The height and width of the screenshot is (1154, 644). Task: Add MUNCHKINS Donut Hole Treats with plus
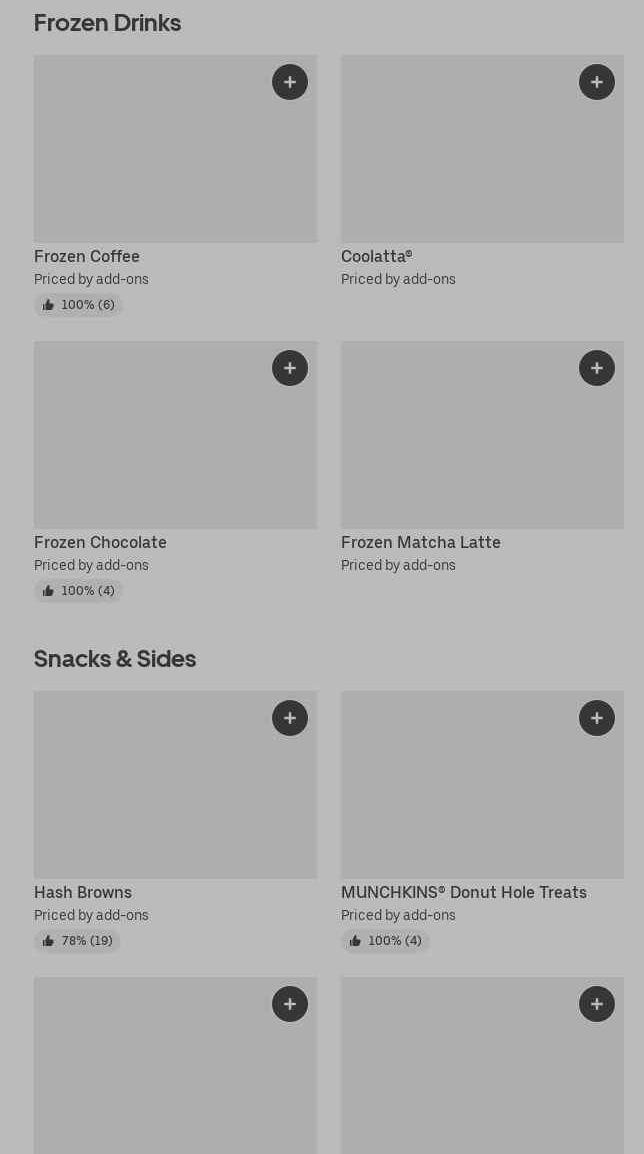point(597,718)
